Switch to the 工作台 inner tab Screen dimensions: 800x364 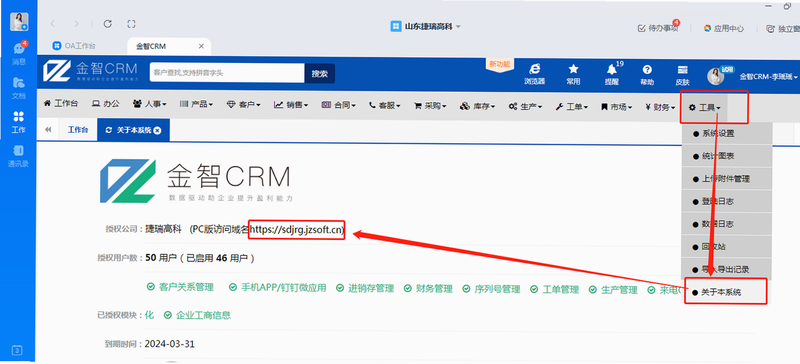tap(78, 130)
